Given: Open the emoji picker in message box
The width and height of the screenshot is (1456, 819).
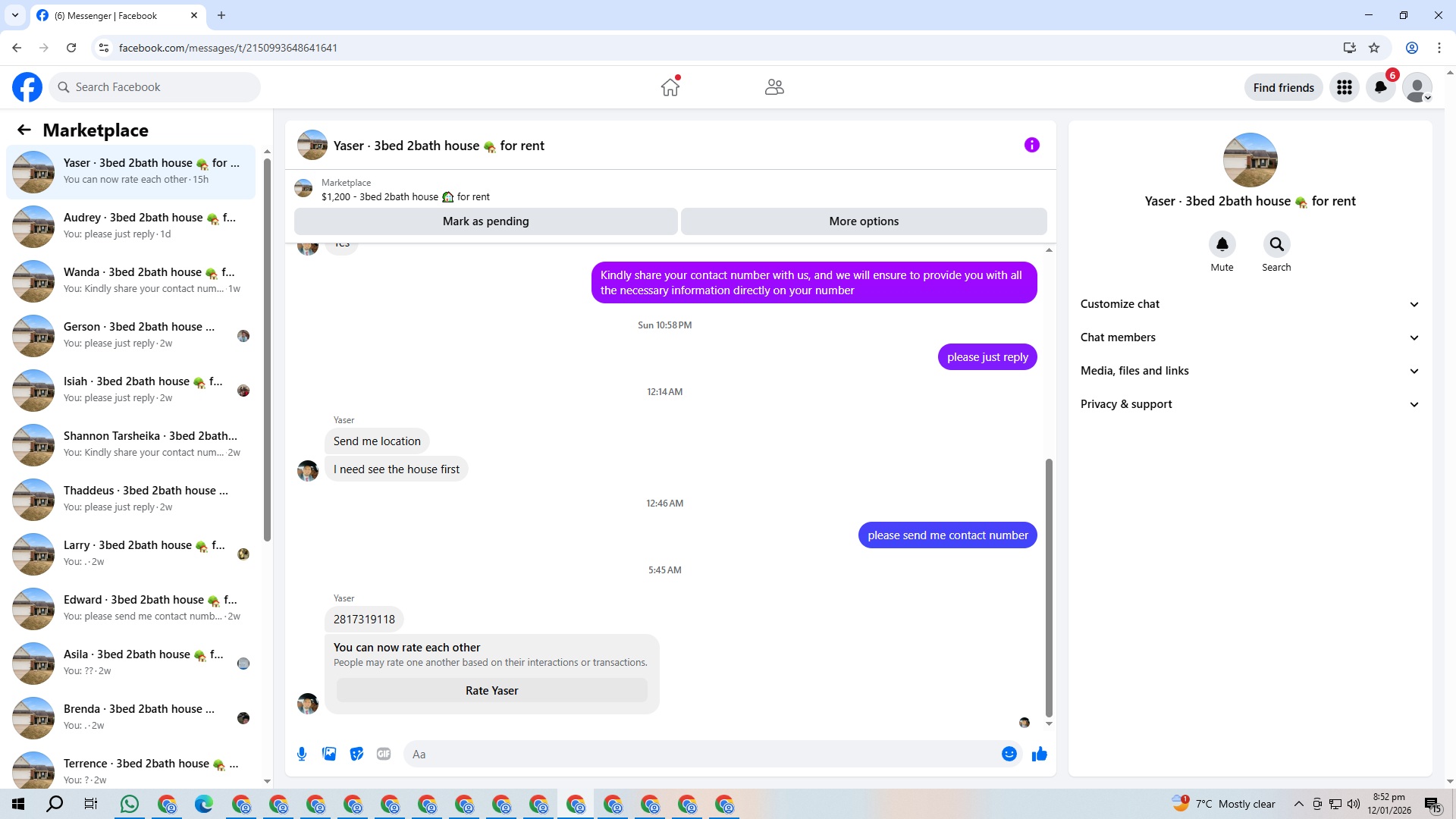Looking at the screenshot, I should (x=1009, y=754).
